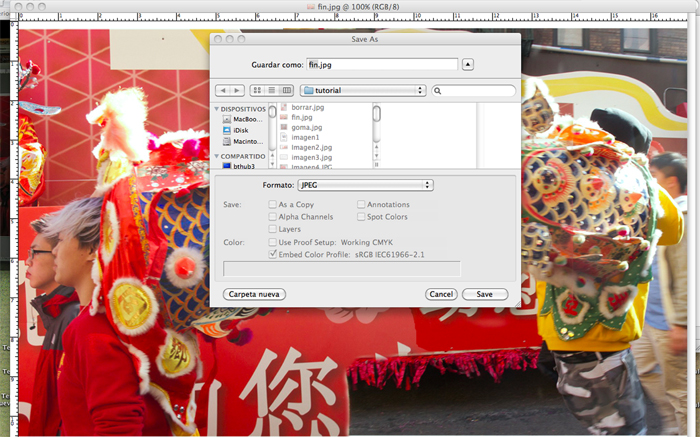This screenshot has width=700, height=437.
Task: Click the Macintosh hard drive icon
Action: [x=226, y=142]
